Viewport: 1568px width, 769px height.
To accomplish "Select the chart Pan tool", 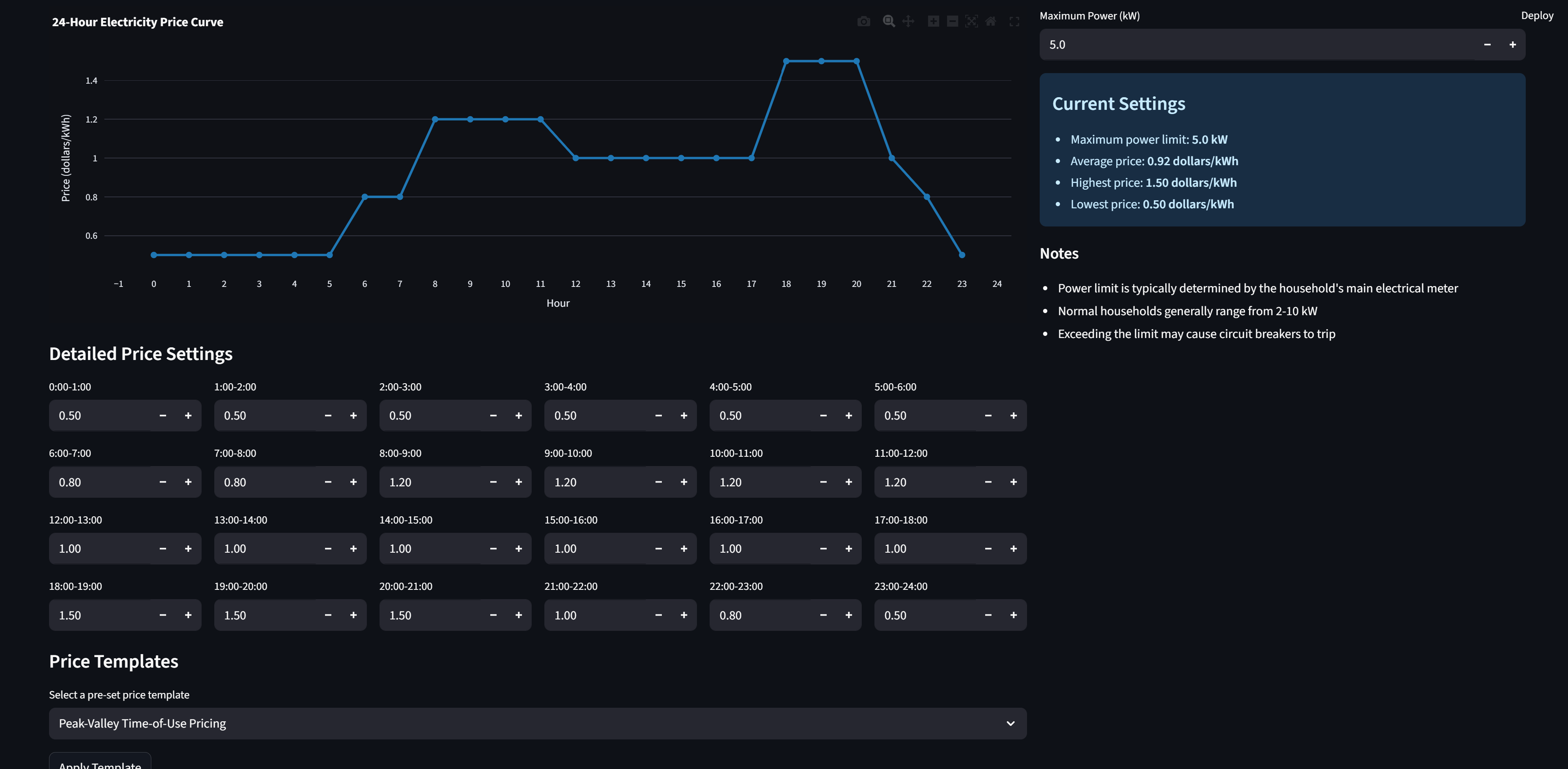I will [908, 22].
